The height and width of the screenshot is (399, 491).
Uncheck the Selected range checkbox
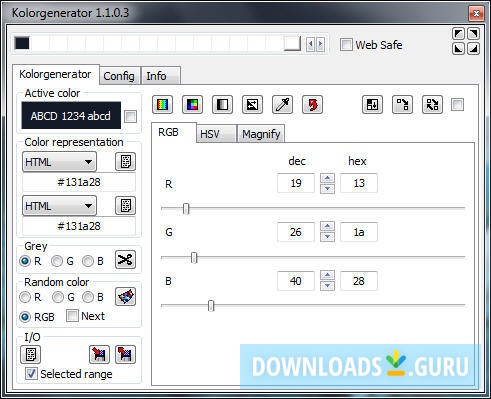[x=31, y=374]
